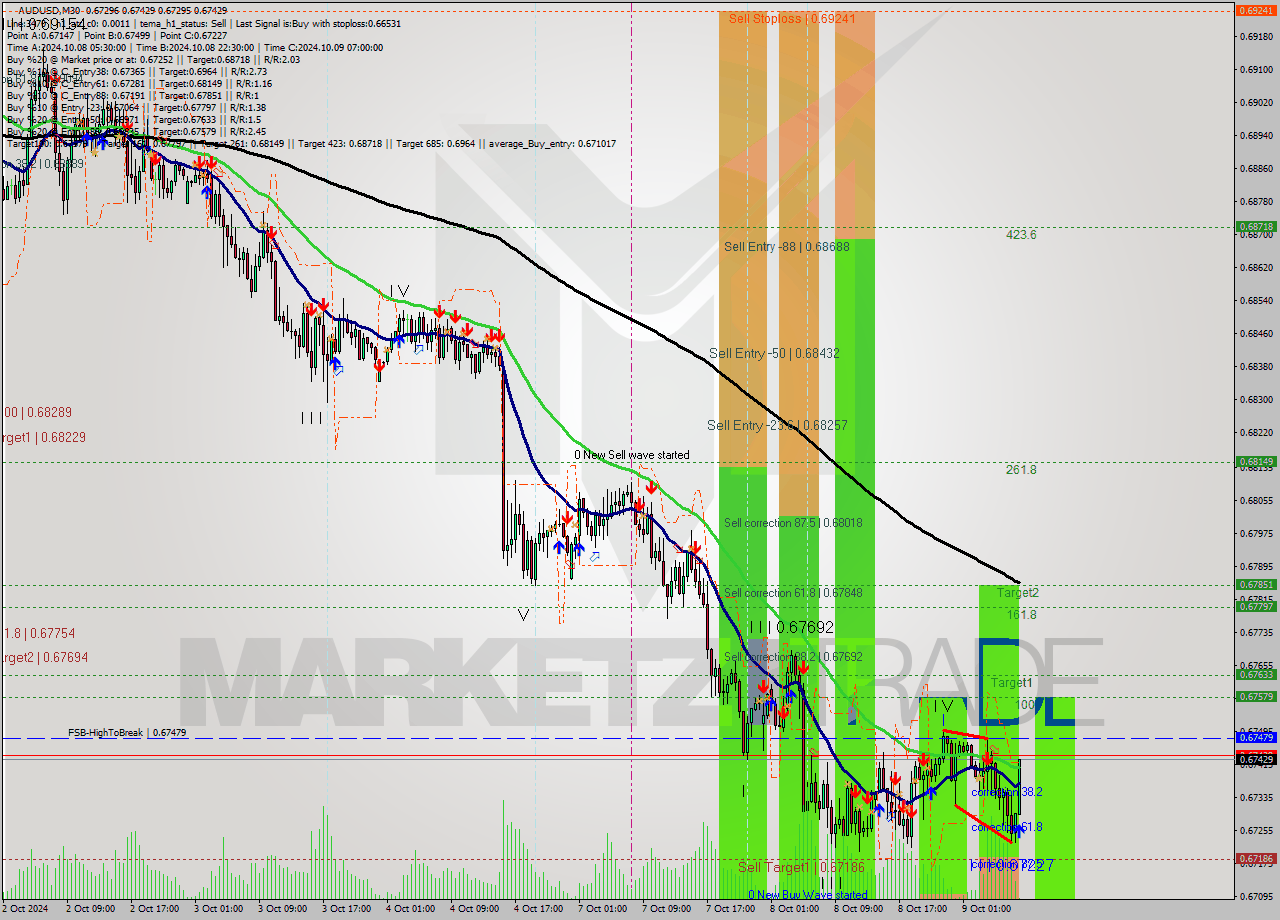Click the 'I I I 0.67692' wave label
Screen dimensions: 1280x920
(791, 627)
